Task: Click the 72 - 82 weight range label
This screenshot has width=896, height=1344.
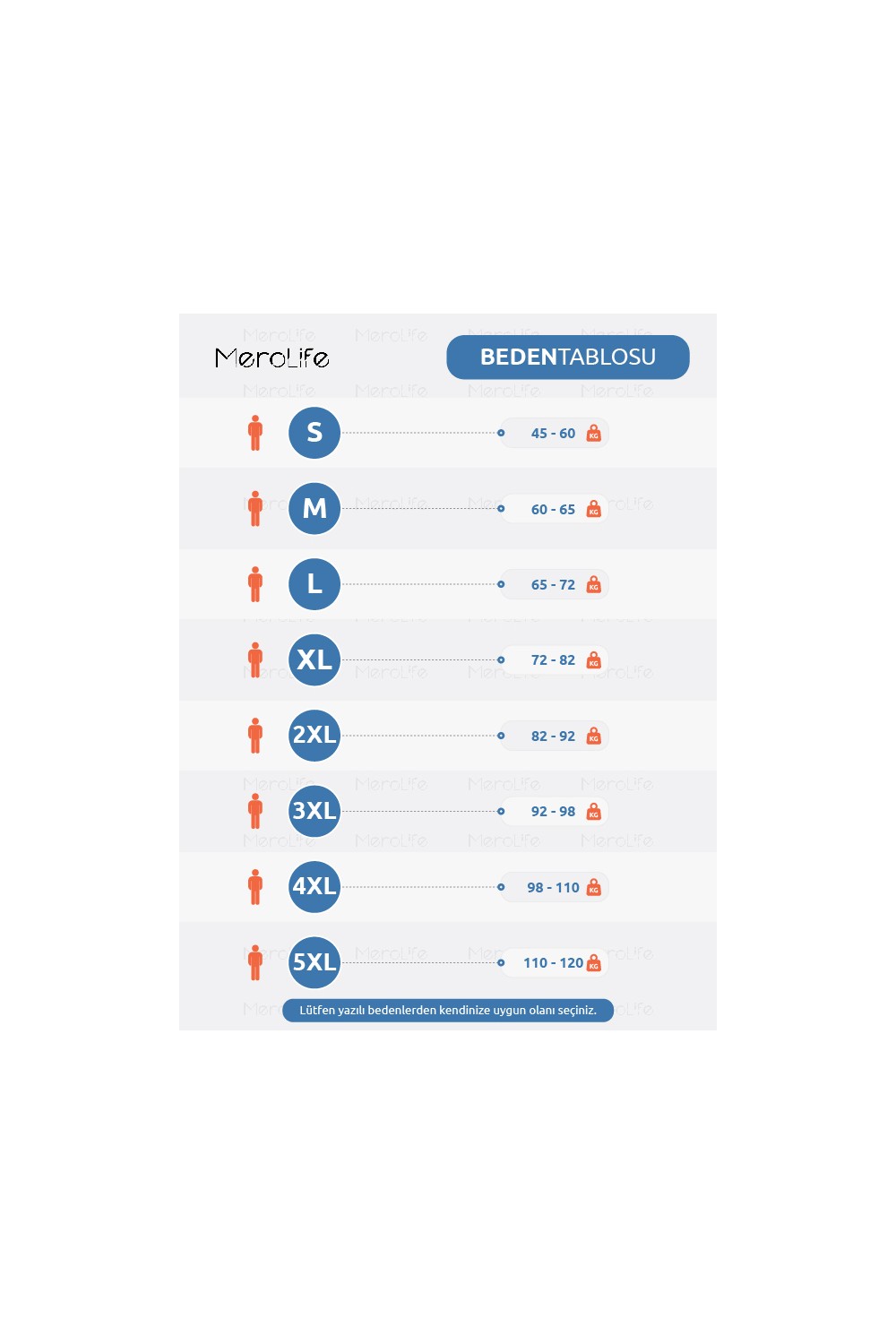Action: pos(553,660)
